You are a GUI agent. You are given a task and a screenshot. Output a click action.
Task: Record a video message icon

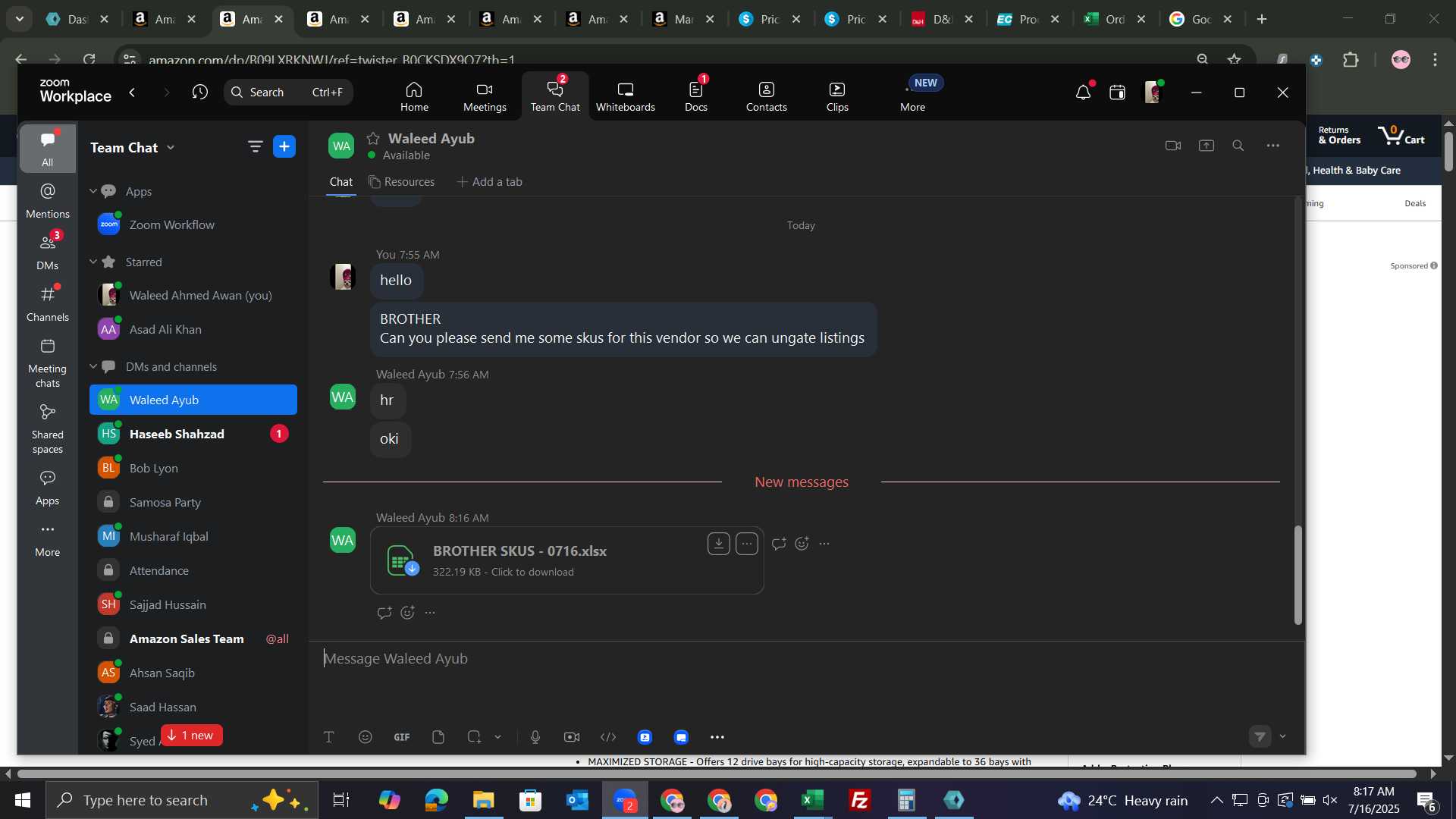tap(572, 737)
